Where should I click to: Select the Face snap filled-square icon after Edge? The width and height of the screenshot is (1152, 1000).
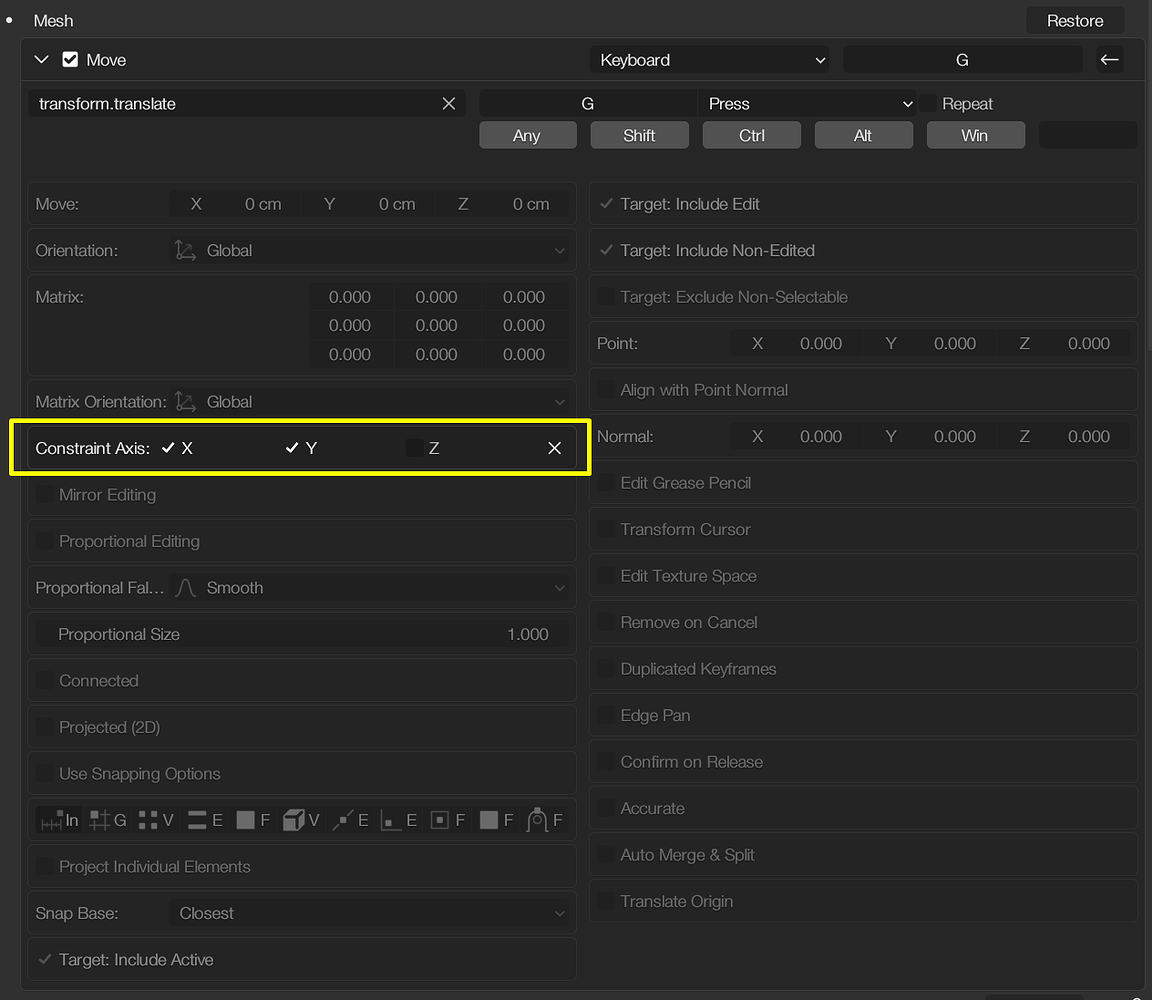(245, 820)
